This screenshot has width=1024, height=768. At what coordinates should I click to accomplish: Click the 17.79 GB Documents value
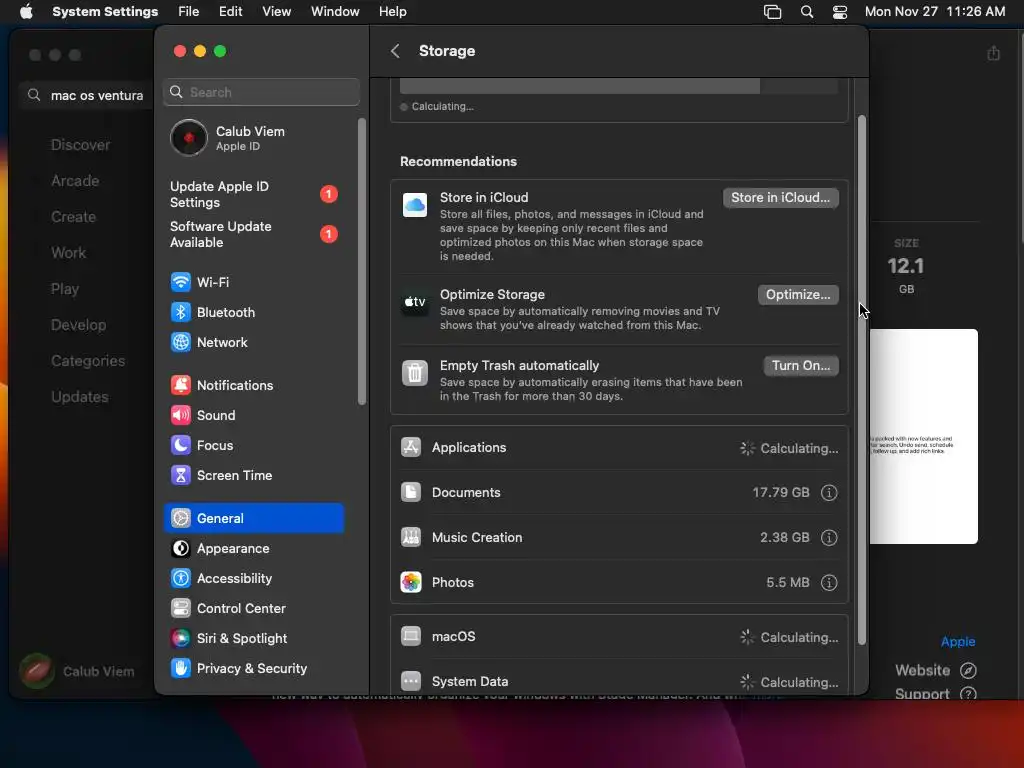tap(780, 493)
